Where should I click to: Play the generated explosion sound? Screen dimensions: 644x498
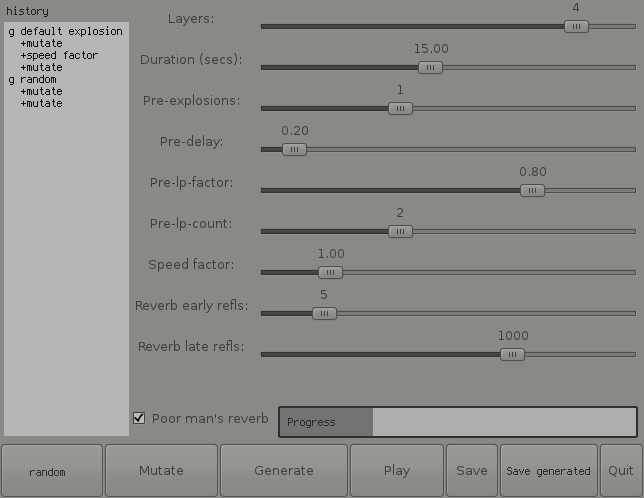click(x=397, y=471)
